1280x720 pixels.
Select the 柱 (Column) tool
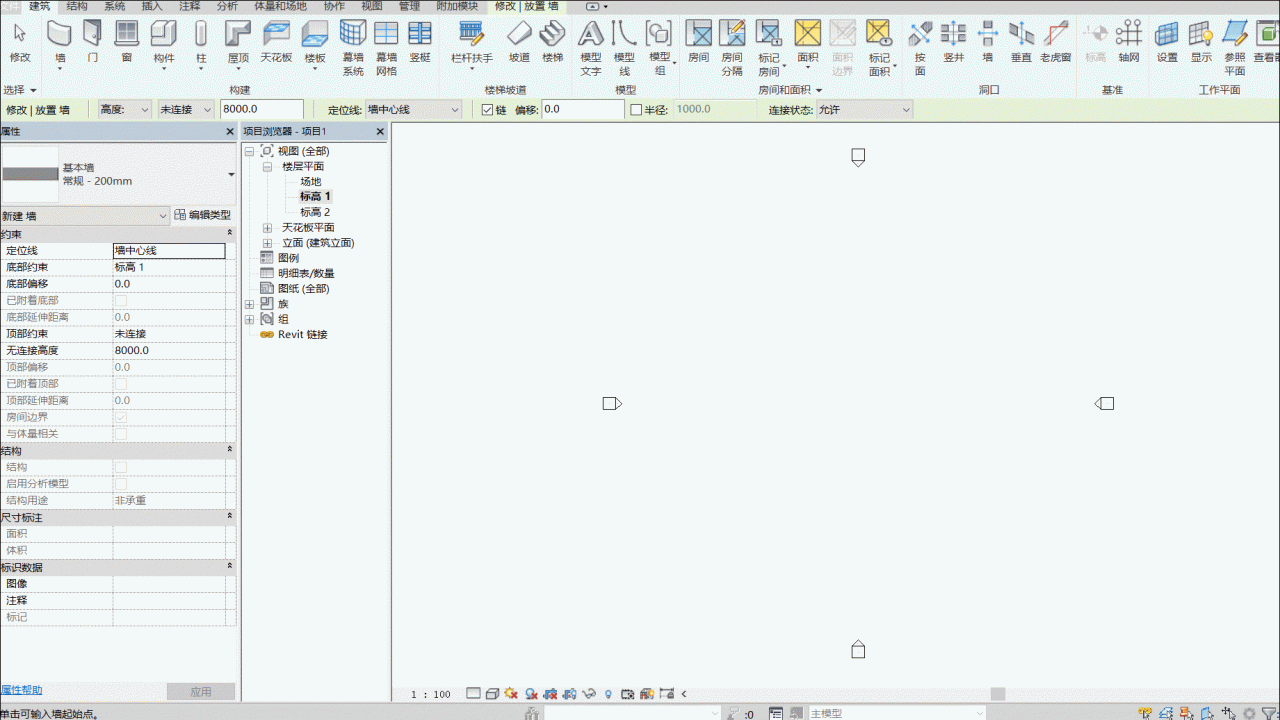(x=201, y=42)
